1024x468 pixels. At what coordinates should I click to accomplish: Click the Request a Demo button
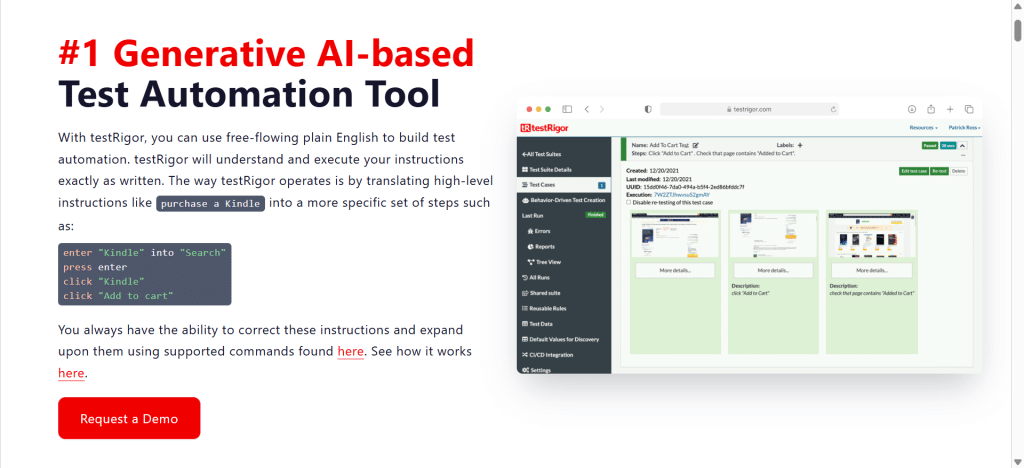click(129, 418)
